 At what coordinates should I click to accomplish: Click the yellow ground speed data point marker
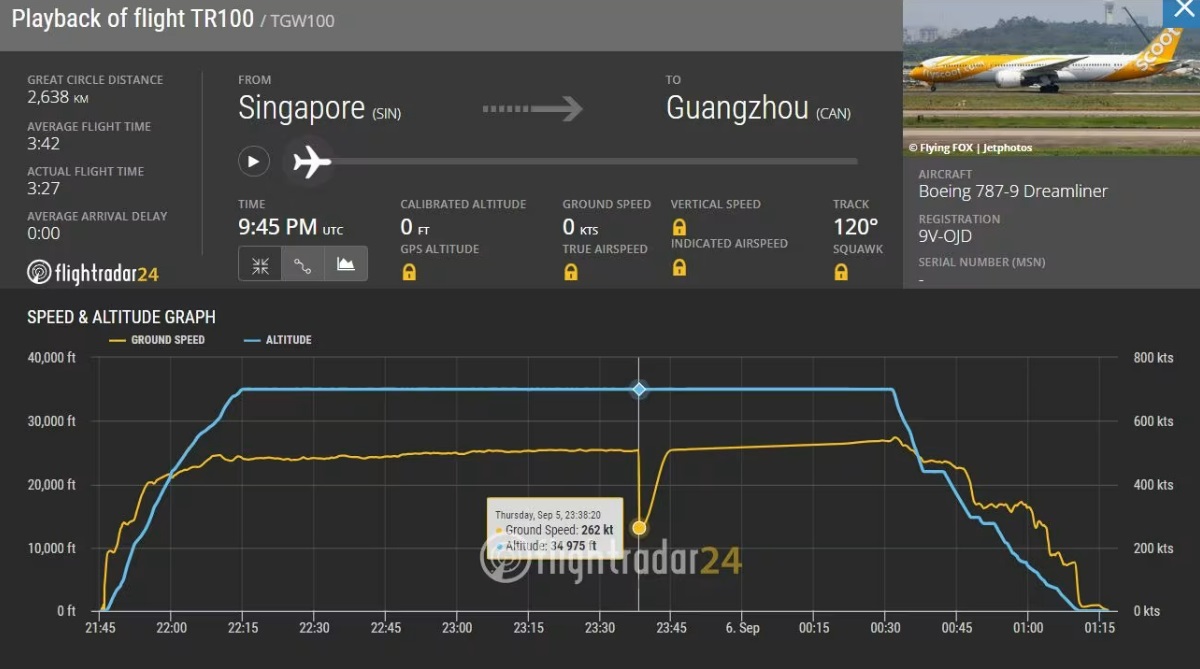point(639,527)
